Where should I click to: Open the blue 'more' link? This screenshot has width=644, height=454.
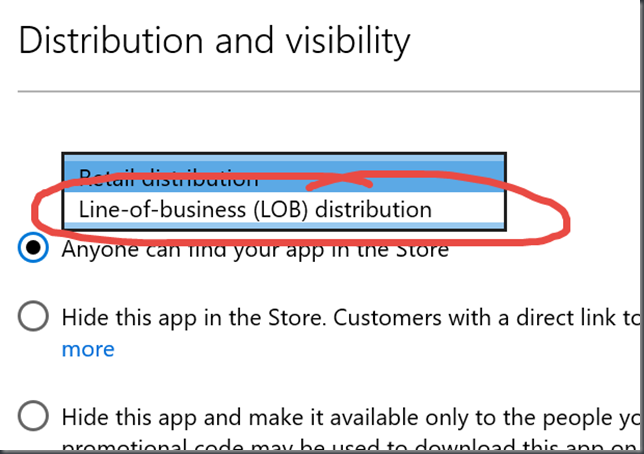[88, 349]
